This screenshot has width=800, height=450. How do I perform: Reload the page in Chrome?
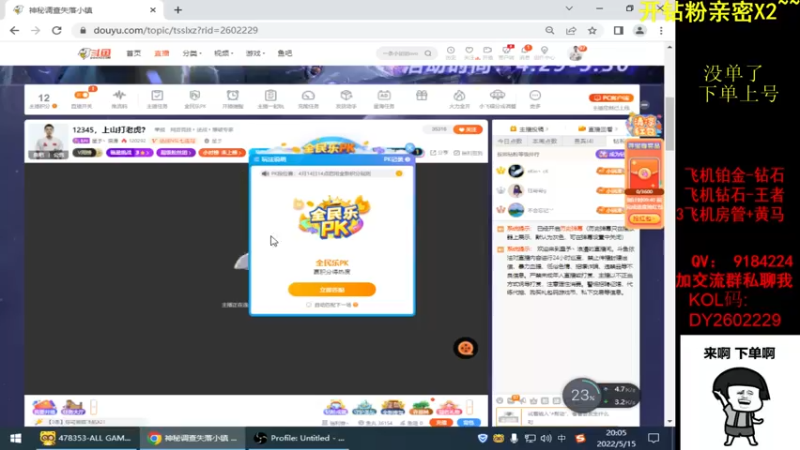point(57,31)
